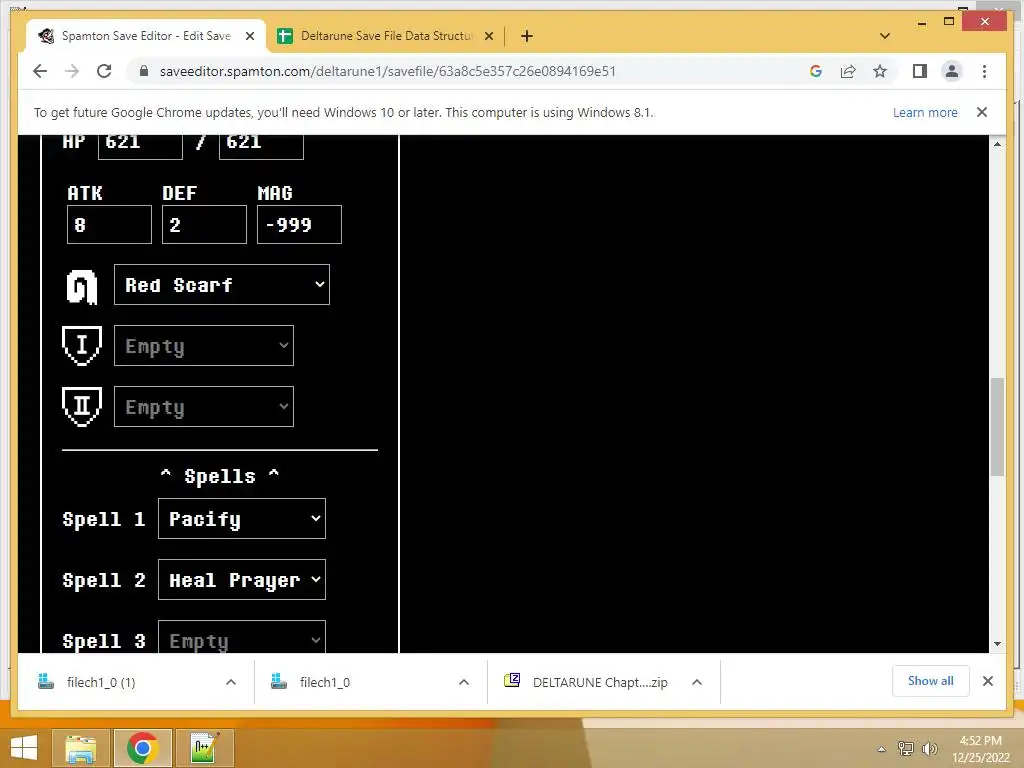Click the taskbar clock showing 4:52 PM
This screenshot has height=768, width=1024.
click(980, 748)
